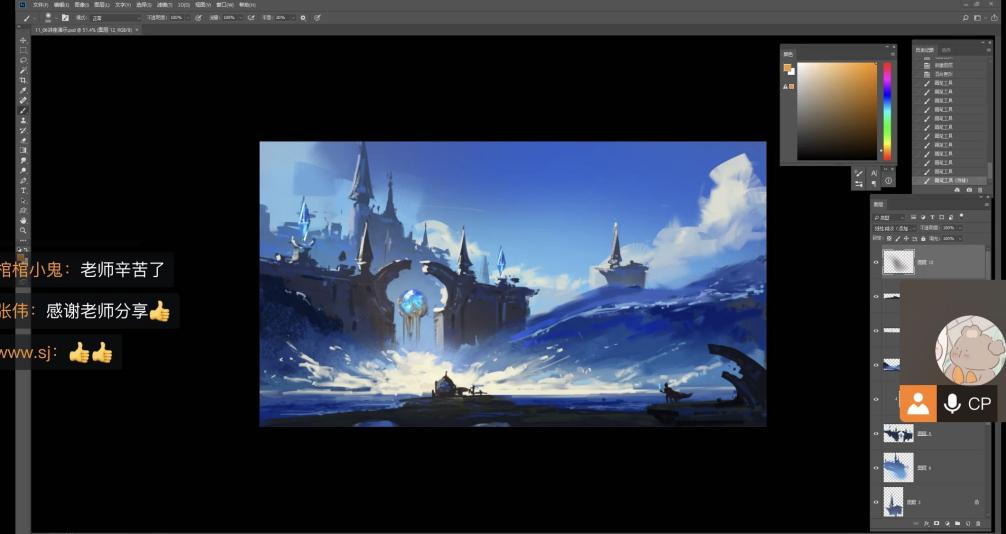This screenshot has width=1006, height=534.
Task: Toggle layer filtering on or off
Action: click(960, 218)
